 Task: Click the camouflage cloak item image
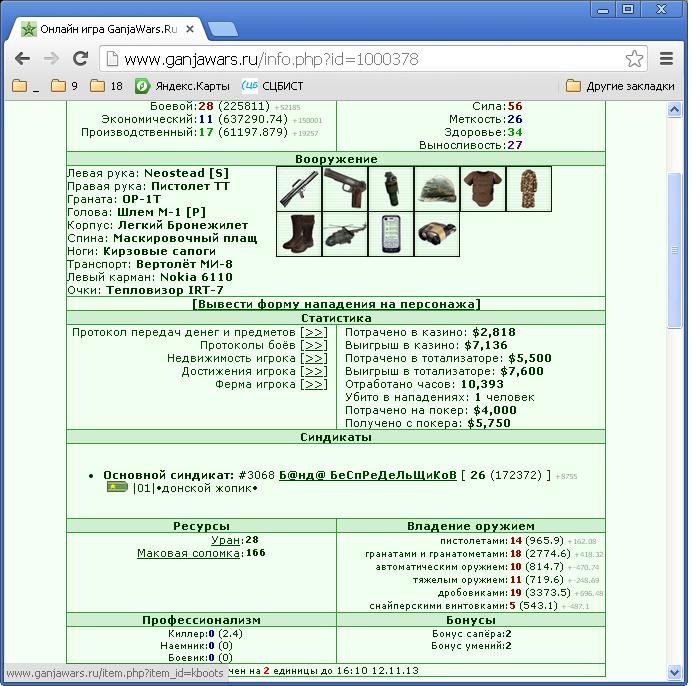[x=529, y=189]
